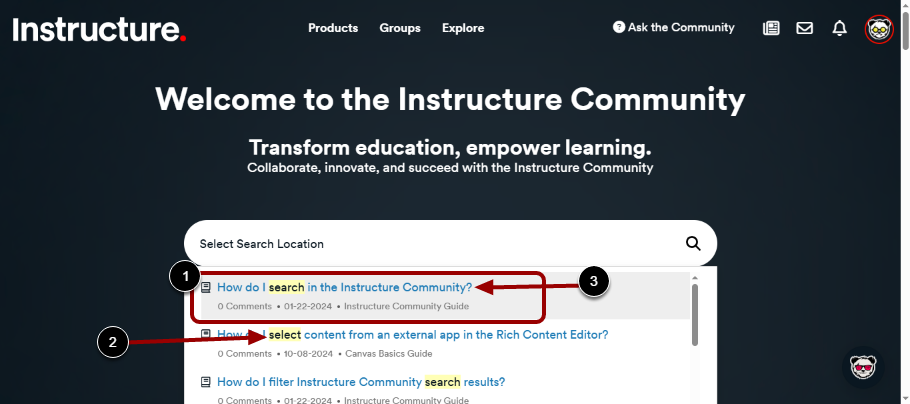Open the Explore menu

pyautogui.click(x=463, y=28)
